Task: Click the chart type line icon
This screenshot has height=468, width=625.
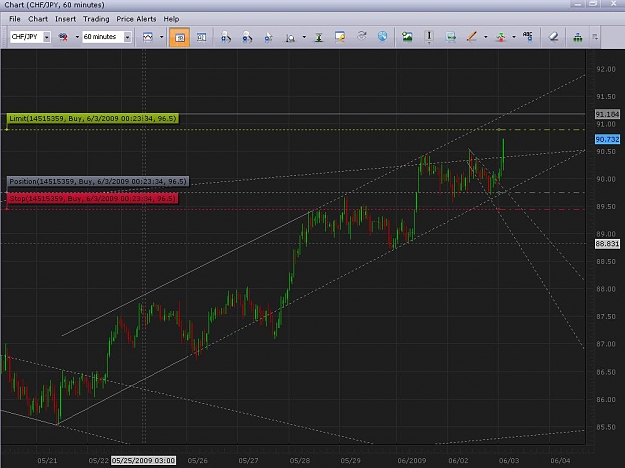Action: 148,37
